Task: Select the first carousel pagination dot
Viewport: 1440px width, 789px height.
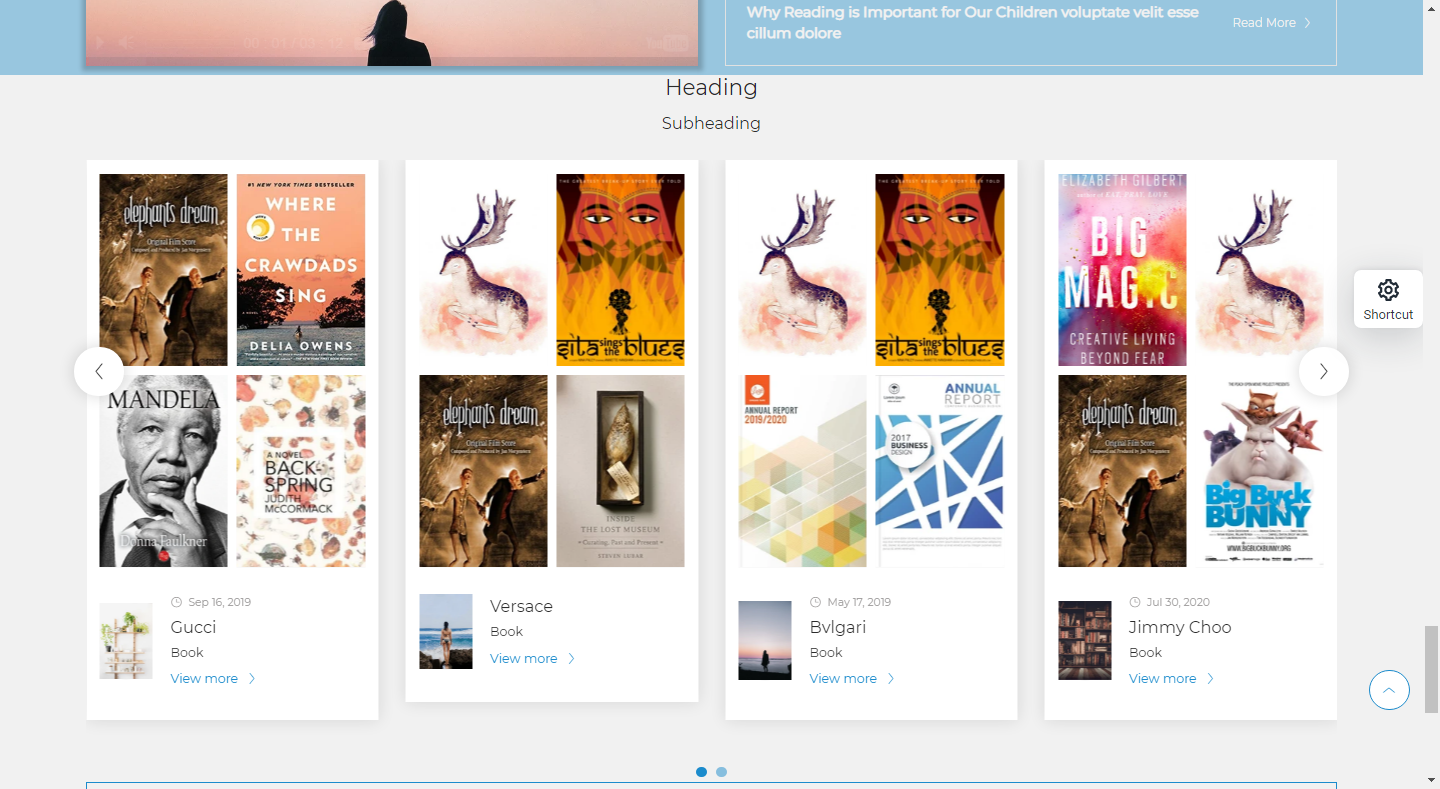Action: pos(701,772)
